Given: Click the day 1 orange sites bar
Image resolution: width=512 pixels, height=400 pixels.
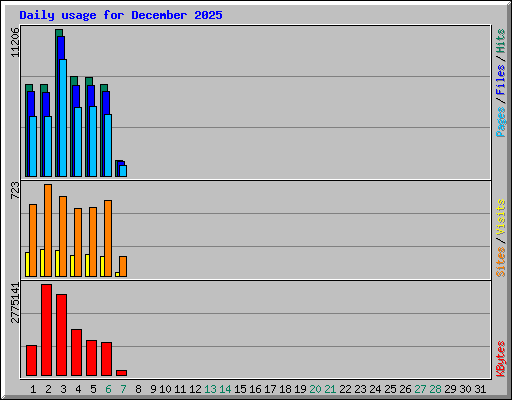Looking at the screenshot, I should tap(33, 240).
